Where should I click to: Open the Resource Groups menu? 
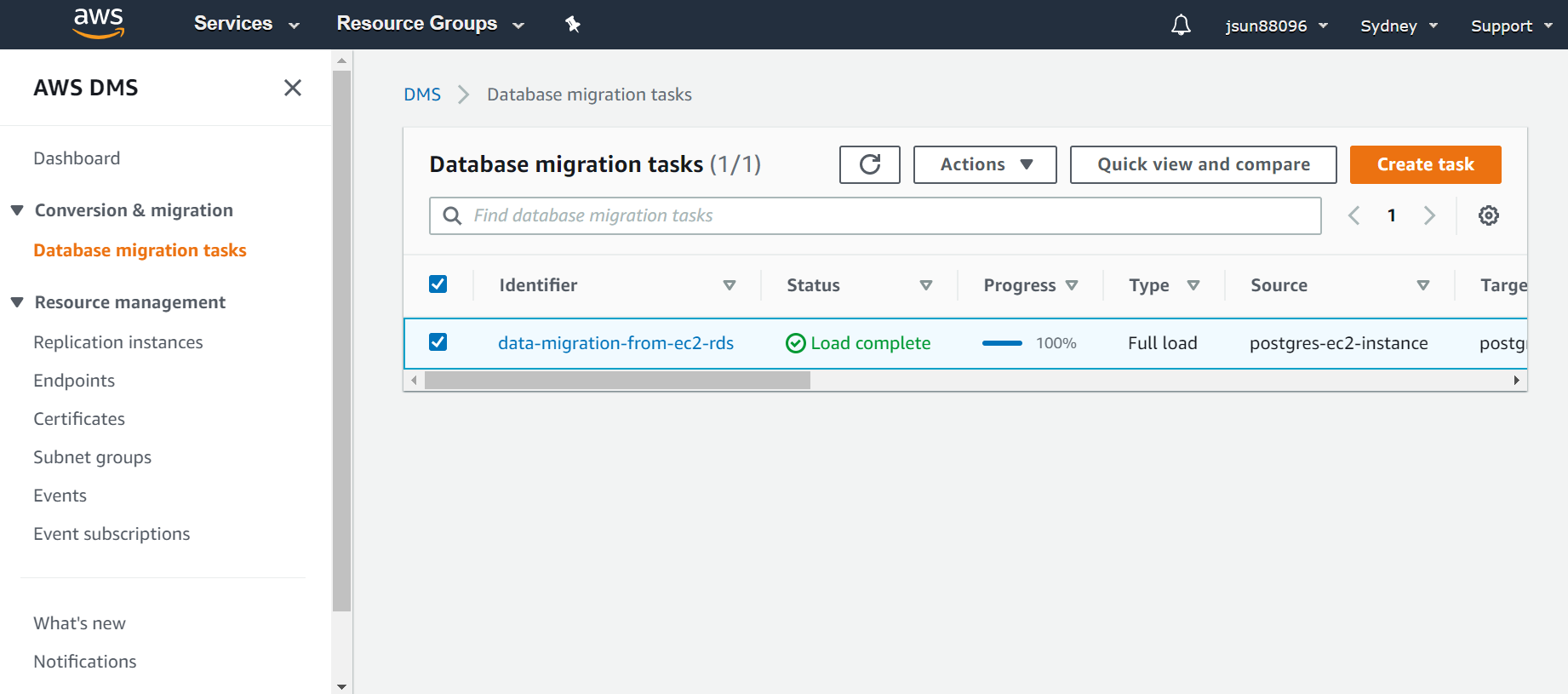(430, 24)
